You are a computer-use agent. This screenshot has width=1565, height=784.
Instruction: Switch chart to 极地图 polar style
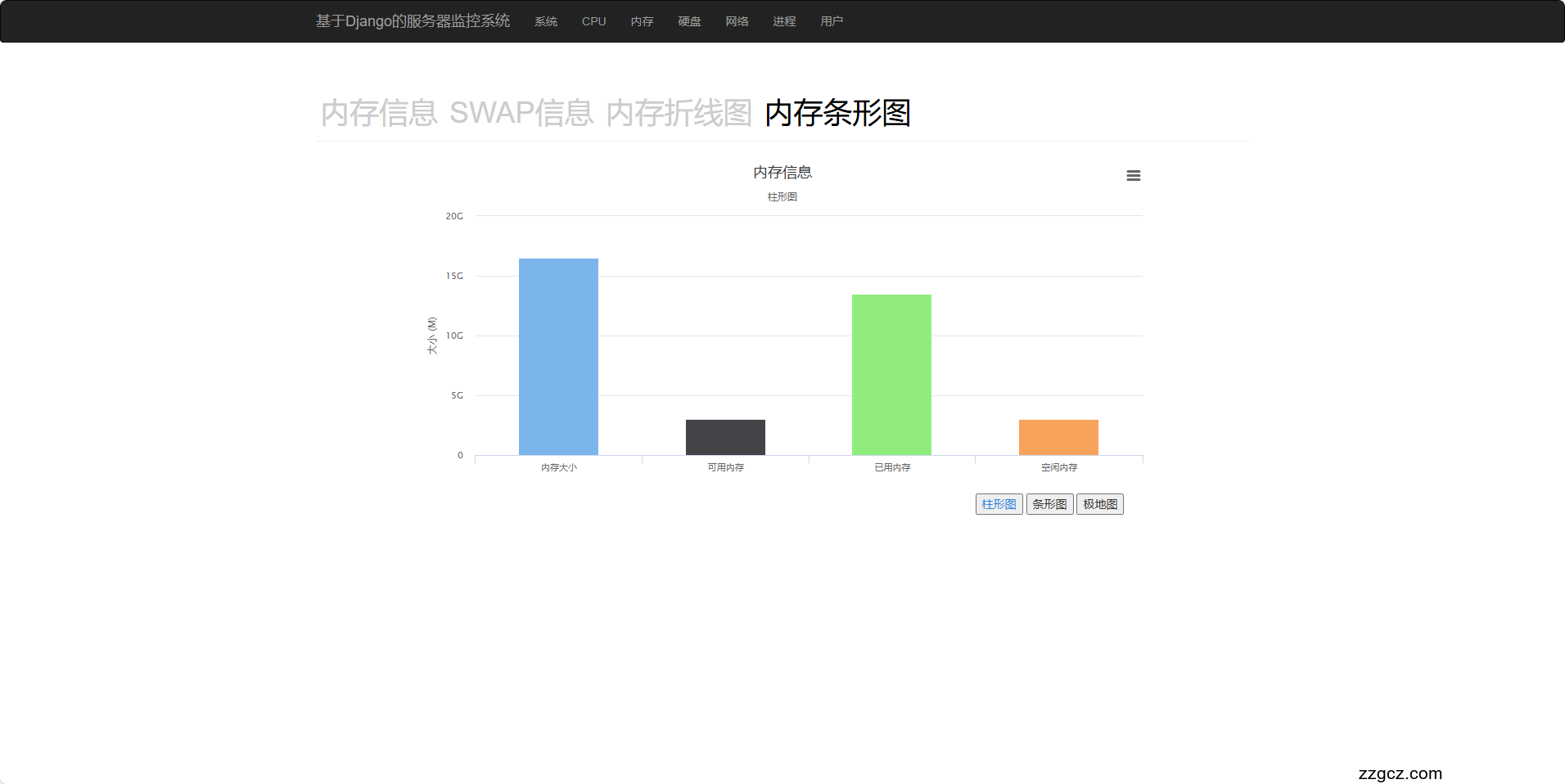[1099, 503]
